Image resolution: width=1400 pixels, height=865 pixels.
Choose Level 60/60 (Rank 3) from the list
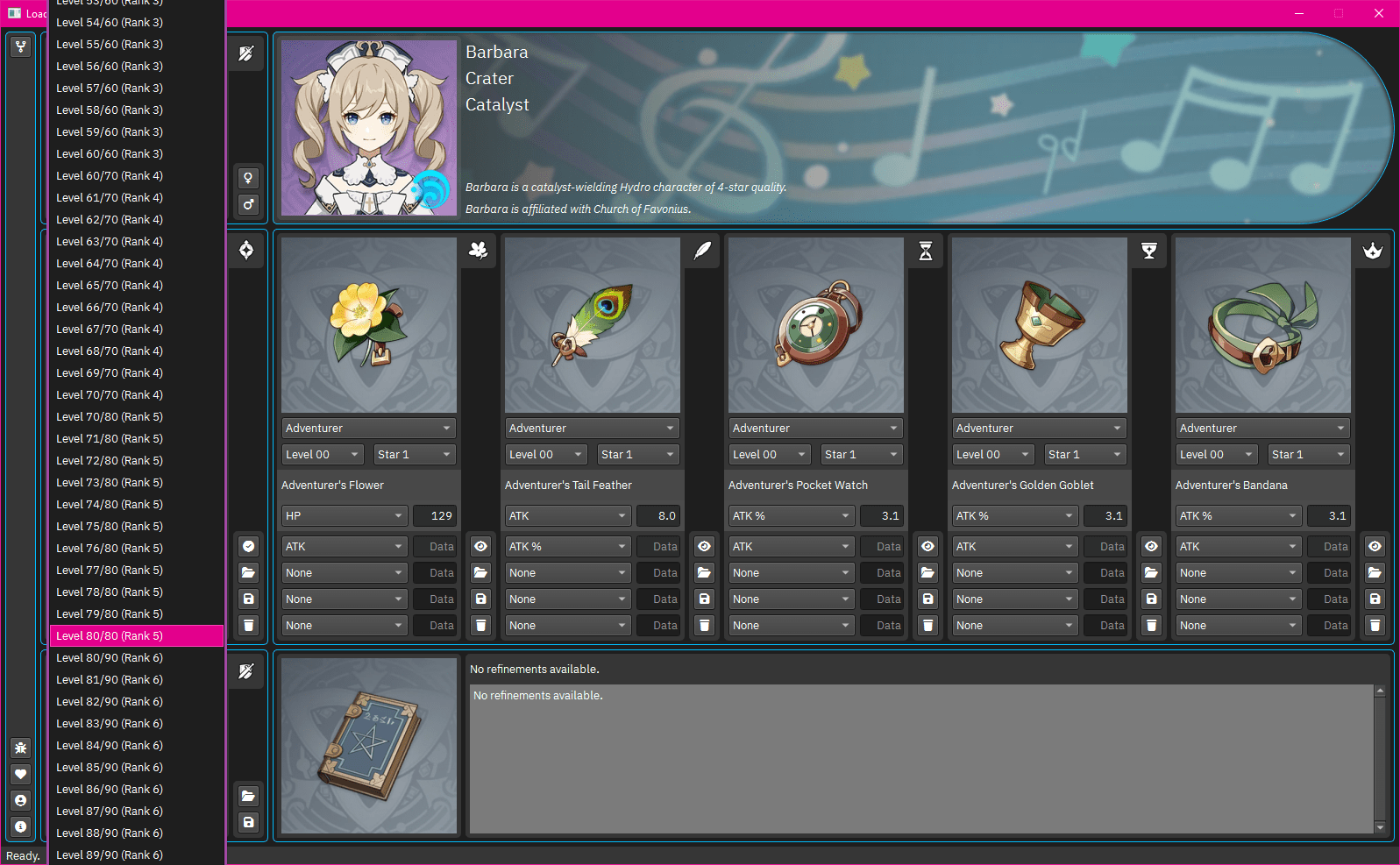137,153
